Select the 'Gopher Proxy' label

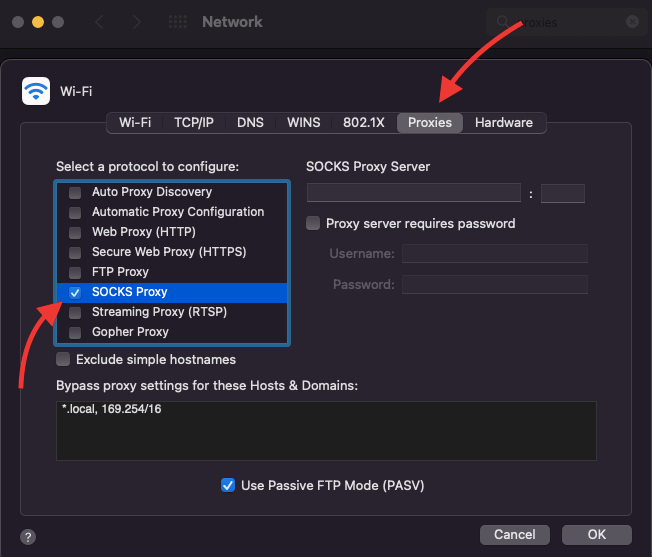[130, 332]
